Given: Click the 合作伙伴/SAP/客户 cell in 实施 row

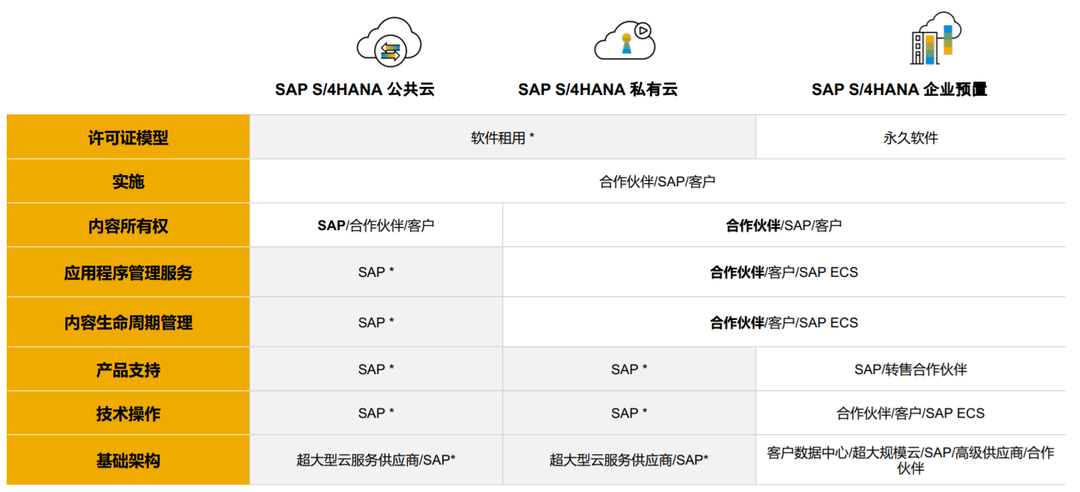Looking at the screenshot, I should point(657,182).
